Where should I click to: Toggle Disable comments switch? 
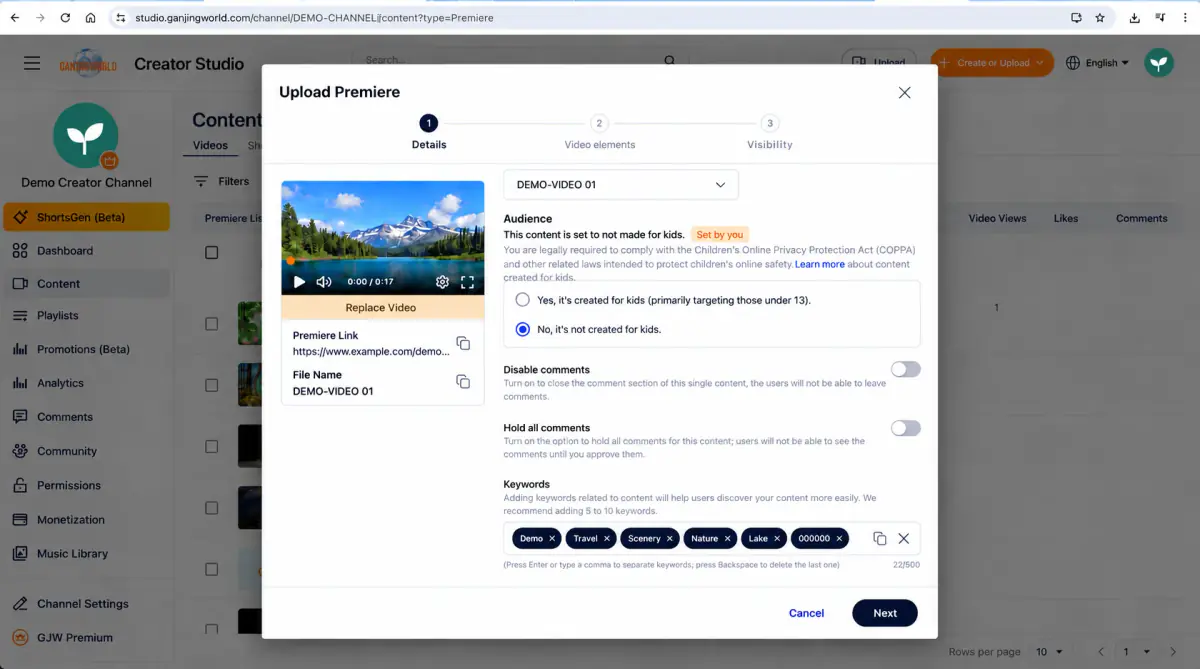click(905, 369)
